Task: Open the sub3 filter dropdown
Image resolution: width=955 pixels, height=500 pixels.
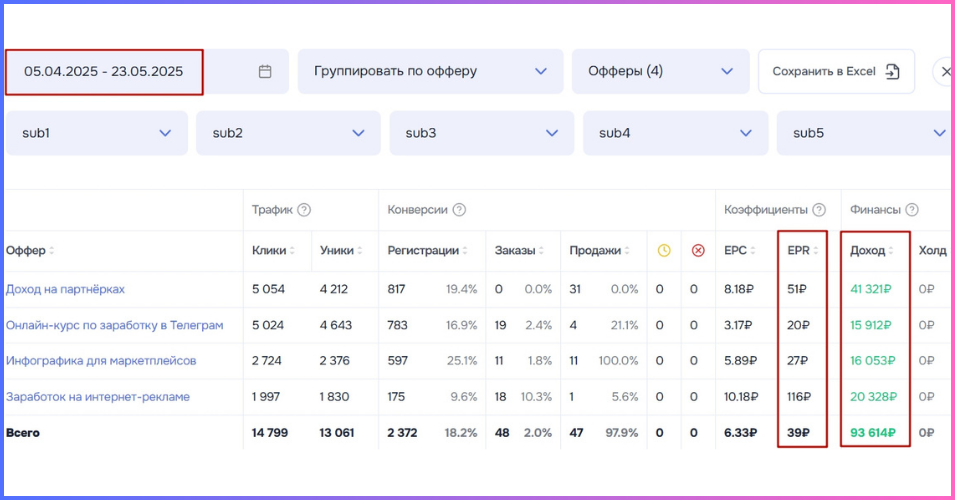Action: 482,133
